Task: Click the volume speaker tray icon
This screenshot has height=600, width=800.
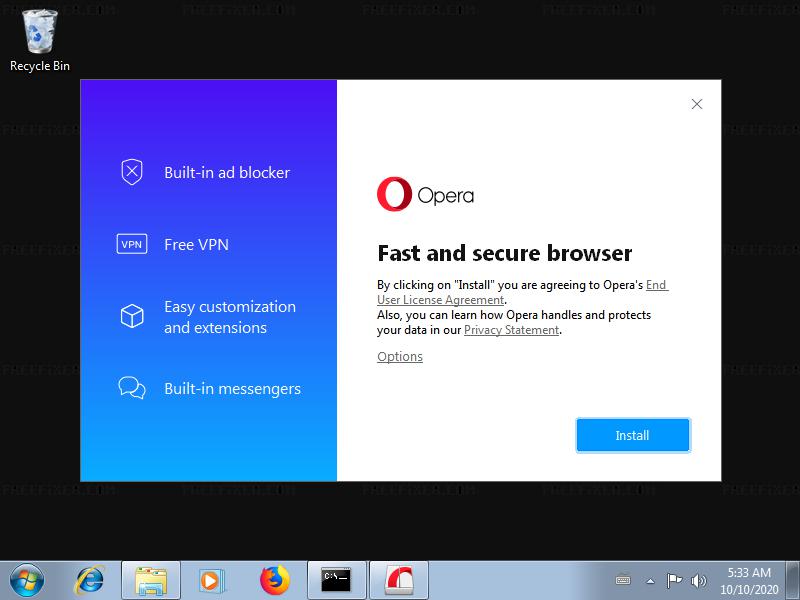Action: point(698,580)
